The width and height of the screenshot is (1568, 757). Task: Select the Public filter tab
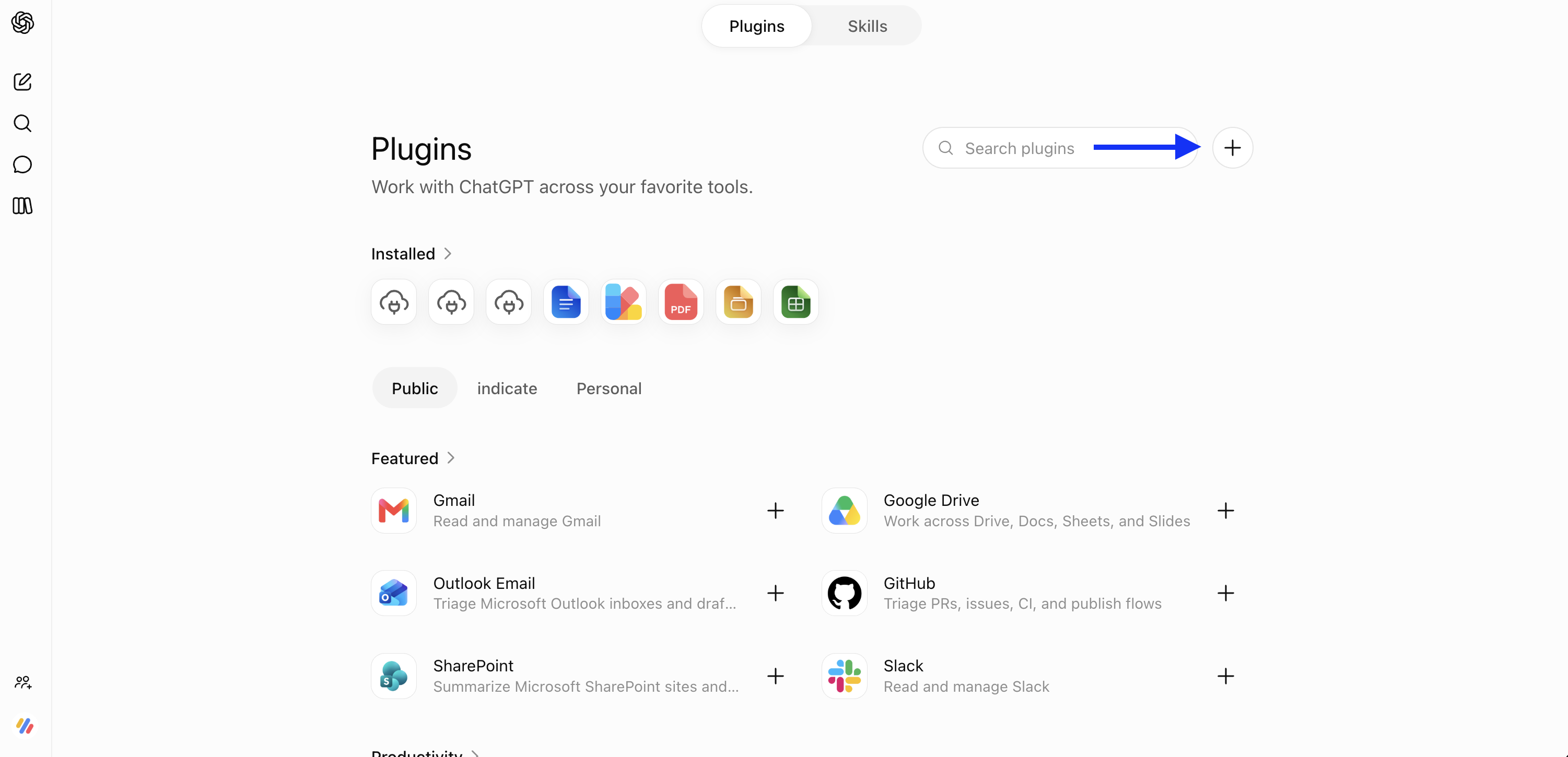(415, 388)
